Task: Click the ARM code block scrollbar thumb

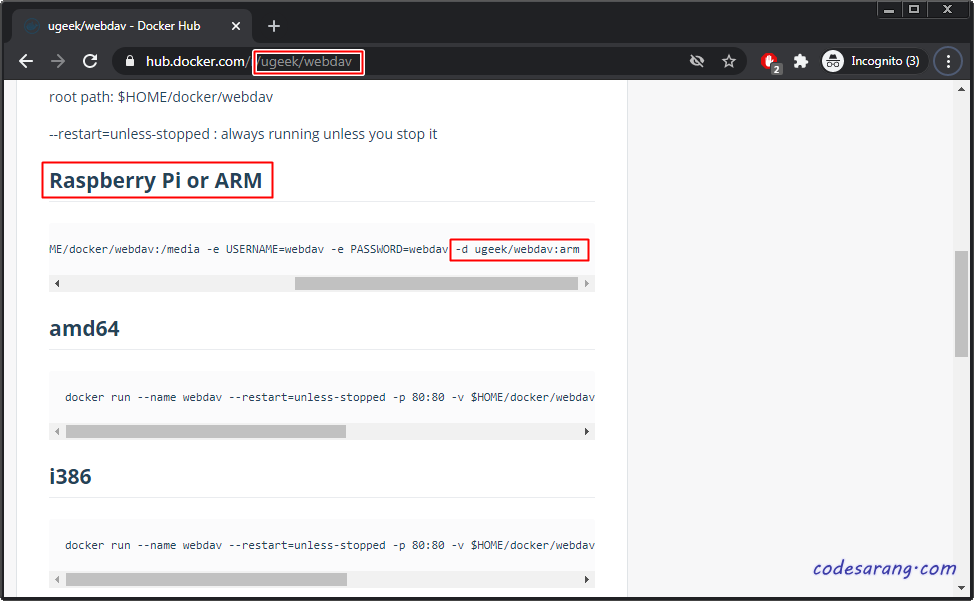Action: [x=436, y=284]
